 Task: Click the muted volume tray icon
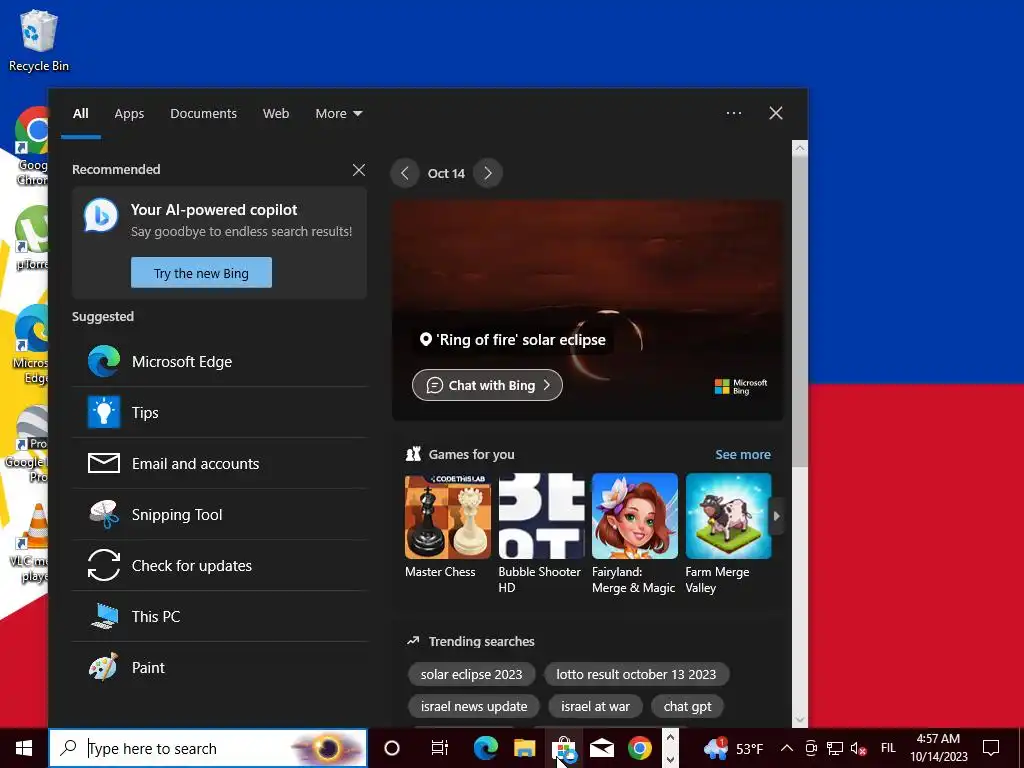tap(859, 748)
